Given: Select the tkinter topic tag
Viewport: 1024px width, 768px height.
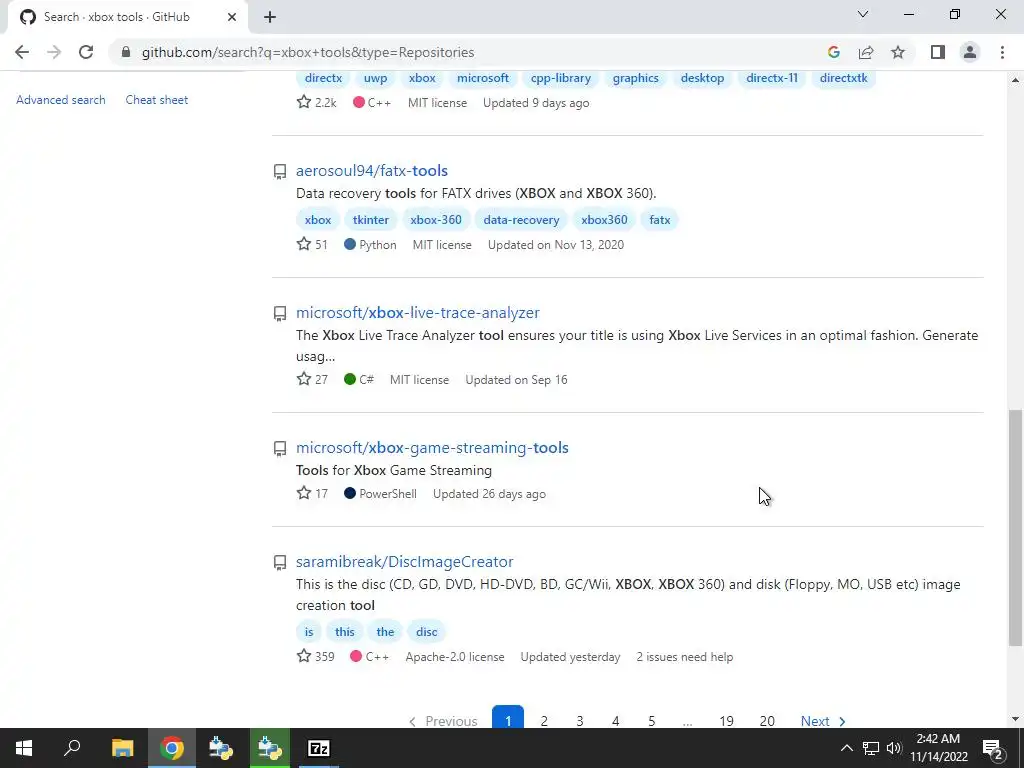Looking at the screenshot, I should pos(371,219).
